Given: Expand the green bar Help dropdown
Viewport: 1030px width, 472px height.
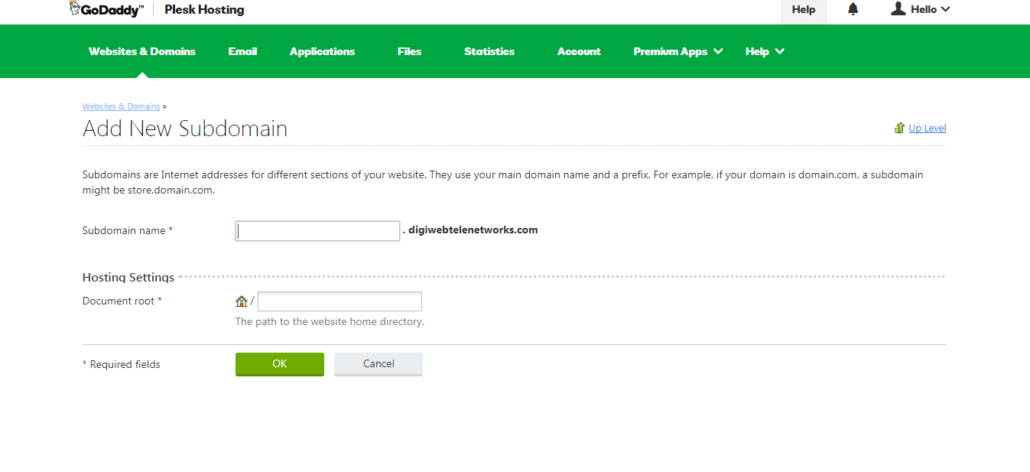Looking at the screenshot, I should (x=765, y=51).
